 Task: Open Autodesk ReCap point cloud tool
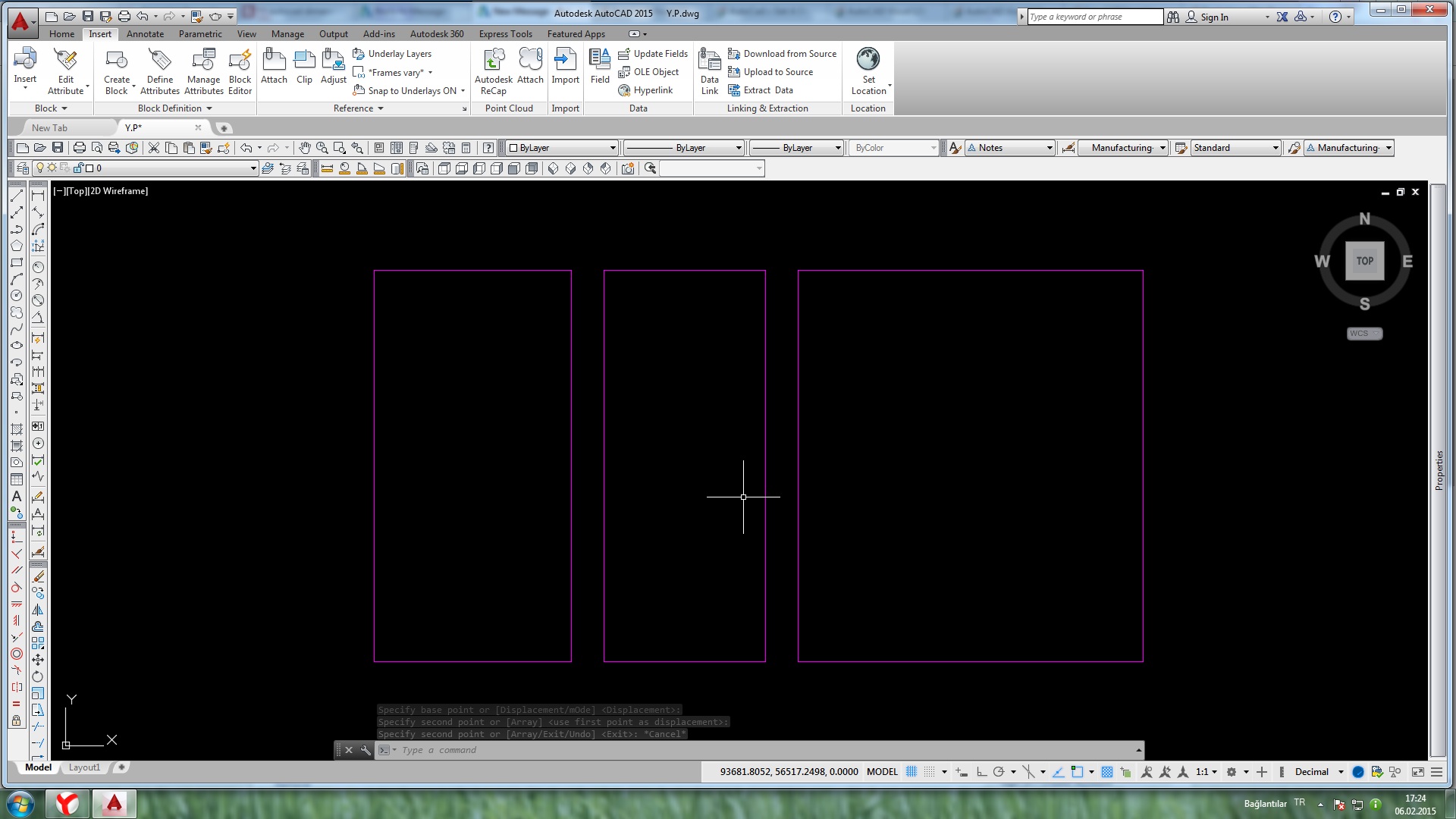tap(494, 72)
